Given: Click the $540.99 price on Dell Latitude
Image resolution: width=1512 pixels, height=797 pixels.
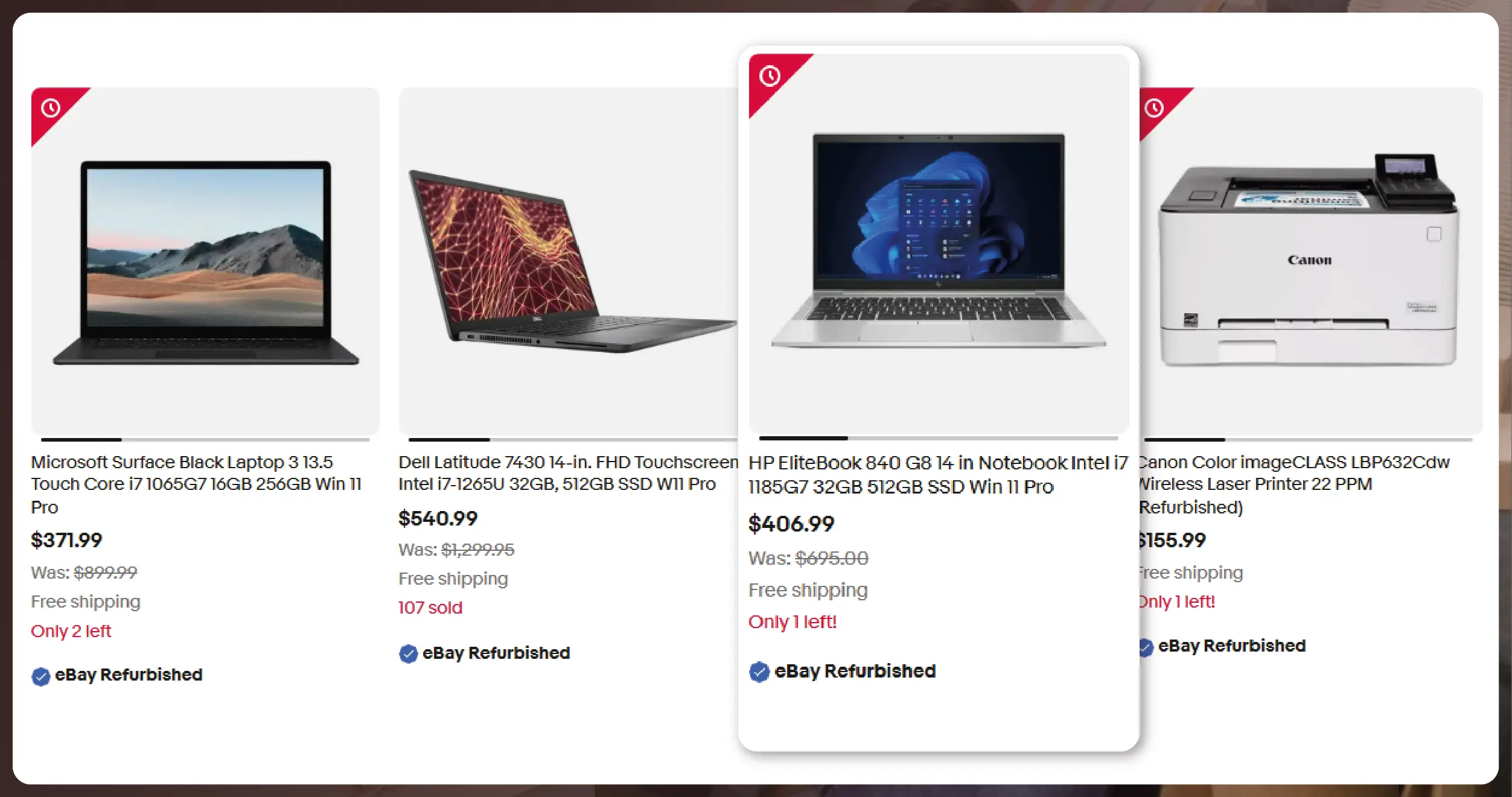Looking at the screenshot, I should click(x=438, y=518).
